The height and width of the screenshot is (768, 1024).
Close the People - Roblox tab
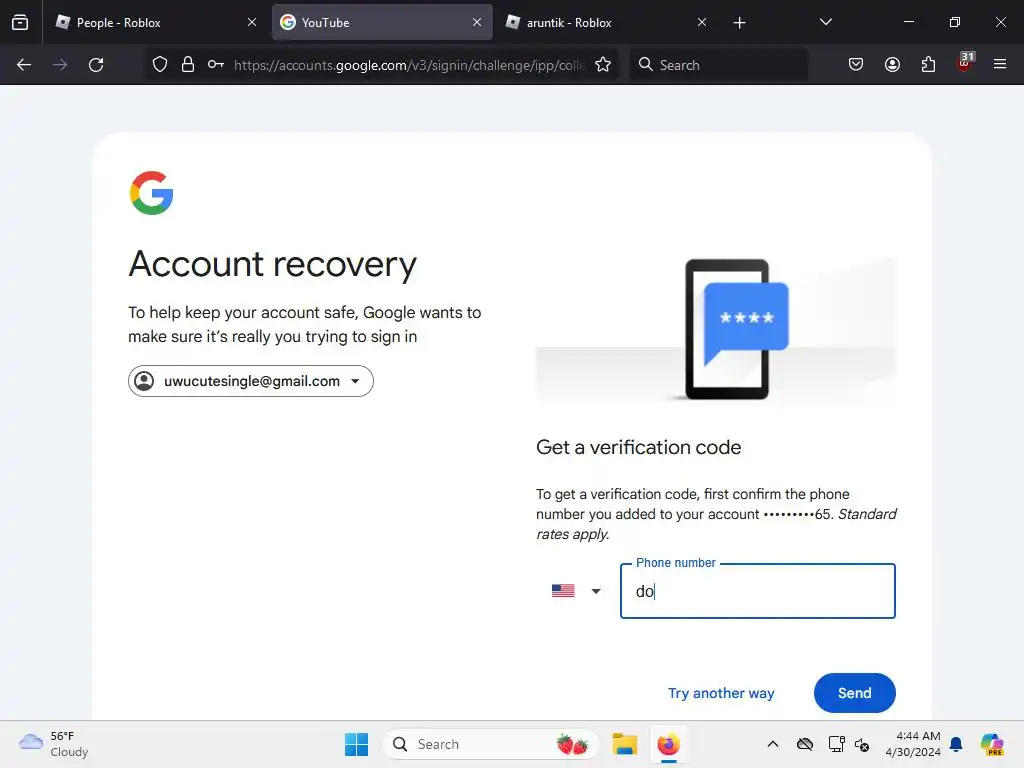[x=252, y=22]
